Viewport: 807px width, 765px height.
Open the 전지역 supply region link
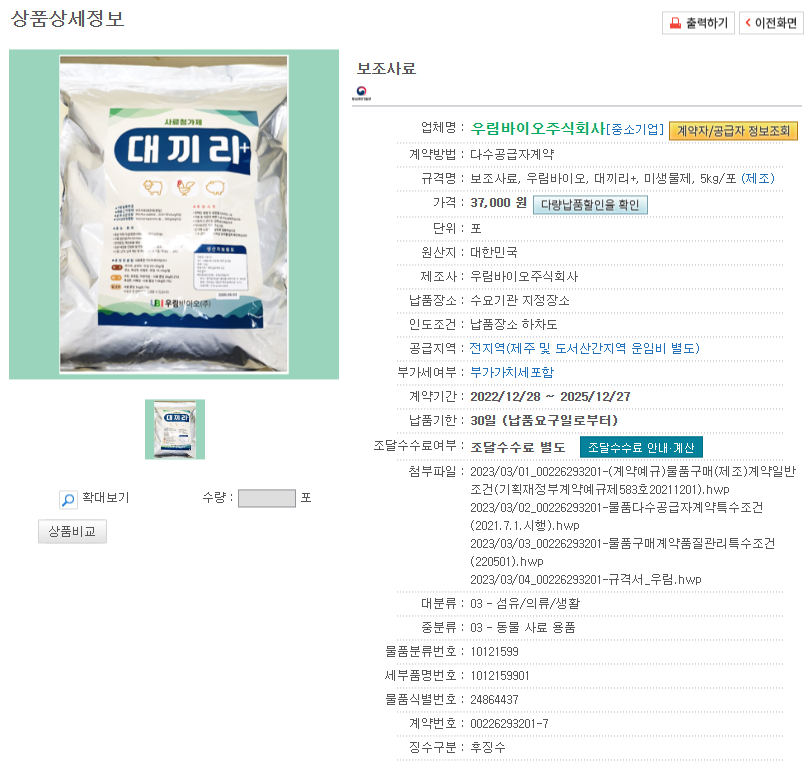coord(585,349)
